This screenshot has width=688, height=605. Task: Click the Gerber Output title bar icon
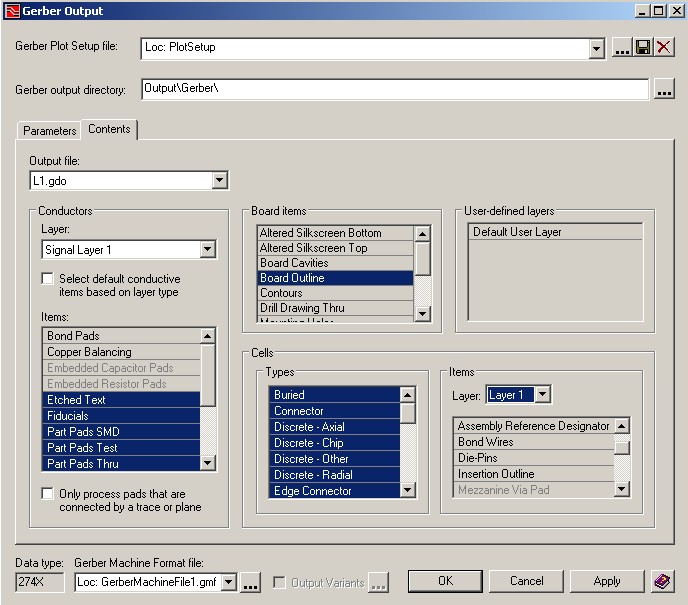(x=12, y=11)
